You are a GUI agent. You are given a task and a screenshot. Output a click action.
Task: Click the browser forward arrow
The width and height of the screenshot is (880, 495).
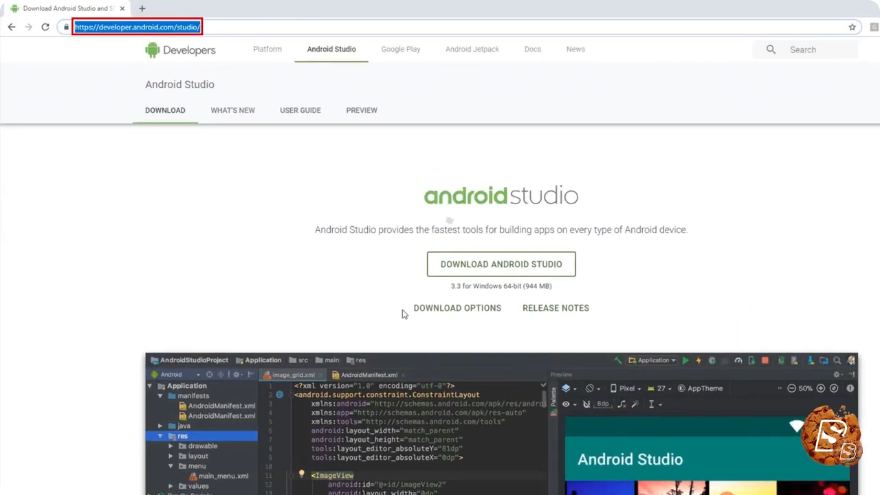(x=29, y=27)
